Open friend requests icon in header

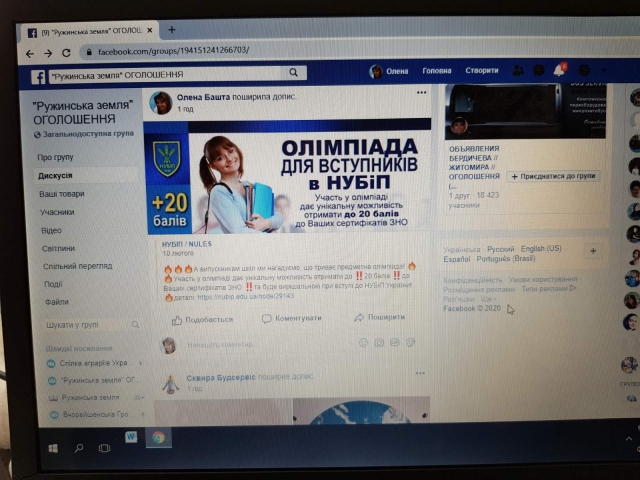518,70
